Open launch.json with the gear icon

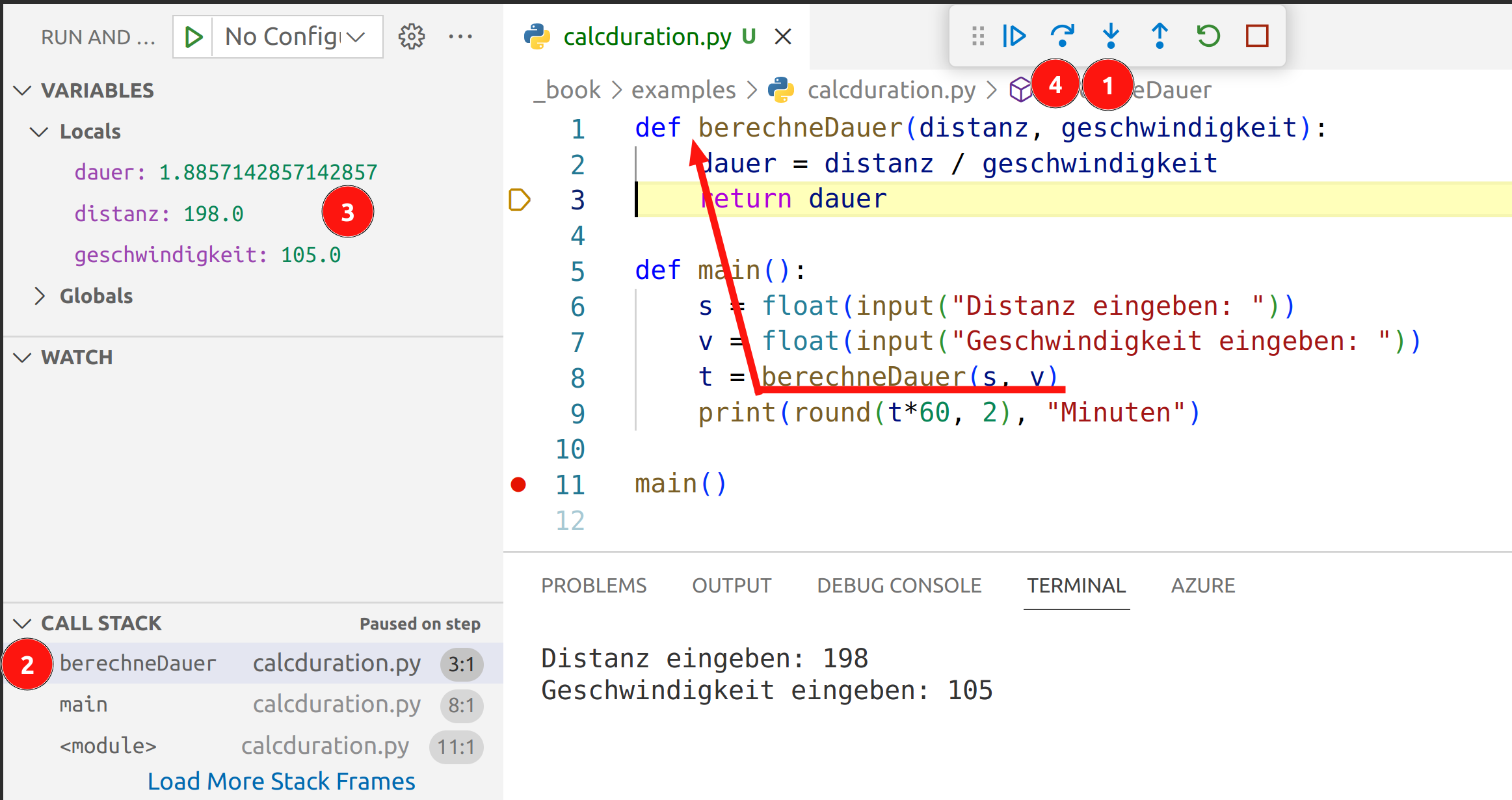[412, 37]
